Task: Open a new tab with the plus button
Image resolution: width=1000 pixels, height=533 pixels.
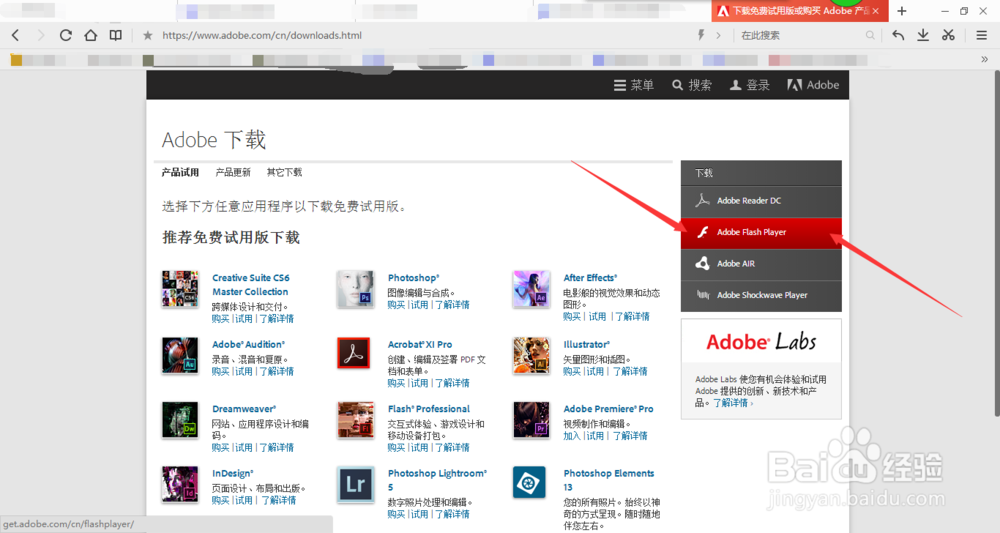Action: 902,11
